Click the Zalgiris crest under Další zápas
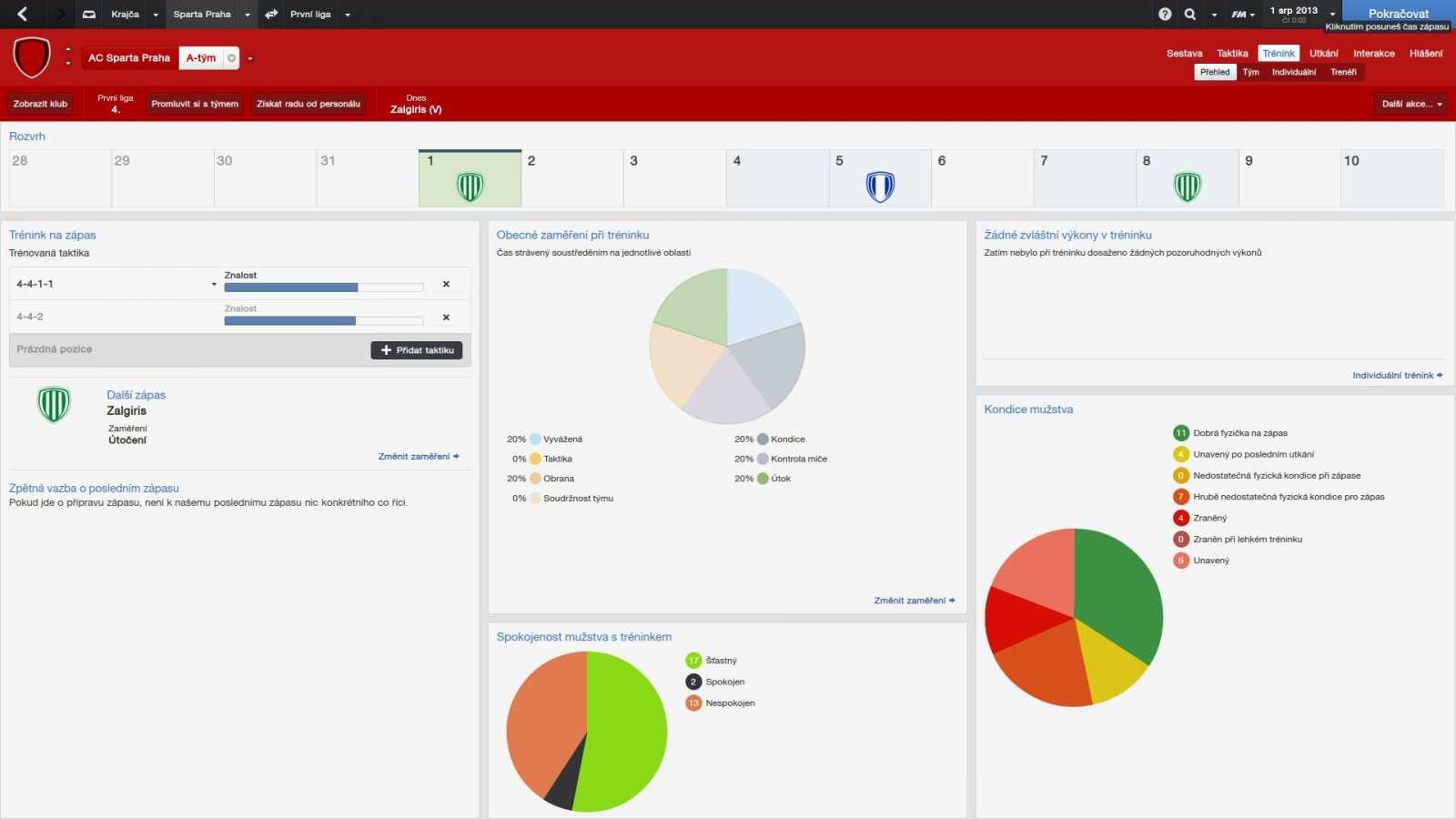Image resolution: width=1456 pixels, height=819 pixels. pos(54,405)
